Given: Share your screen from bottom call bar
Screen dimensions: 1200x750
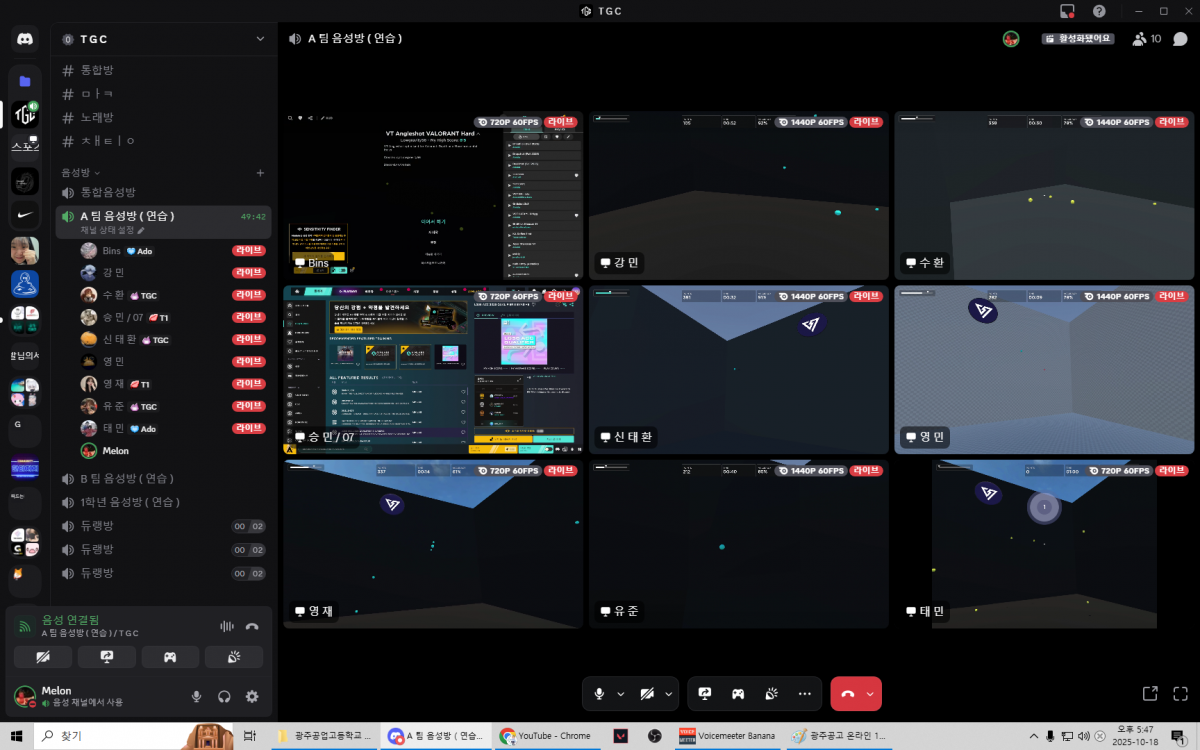Looking at the screenshot, I should [705, 693].
